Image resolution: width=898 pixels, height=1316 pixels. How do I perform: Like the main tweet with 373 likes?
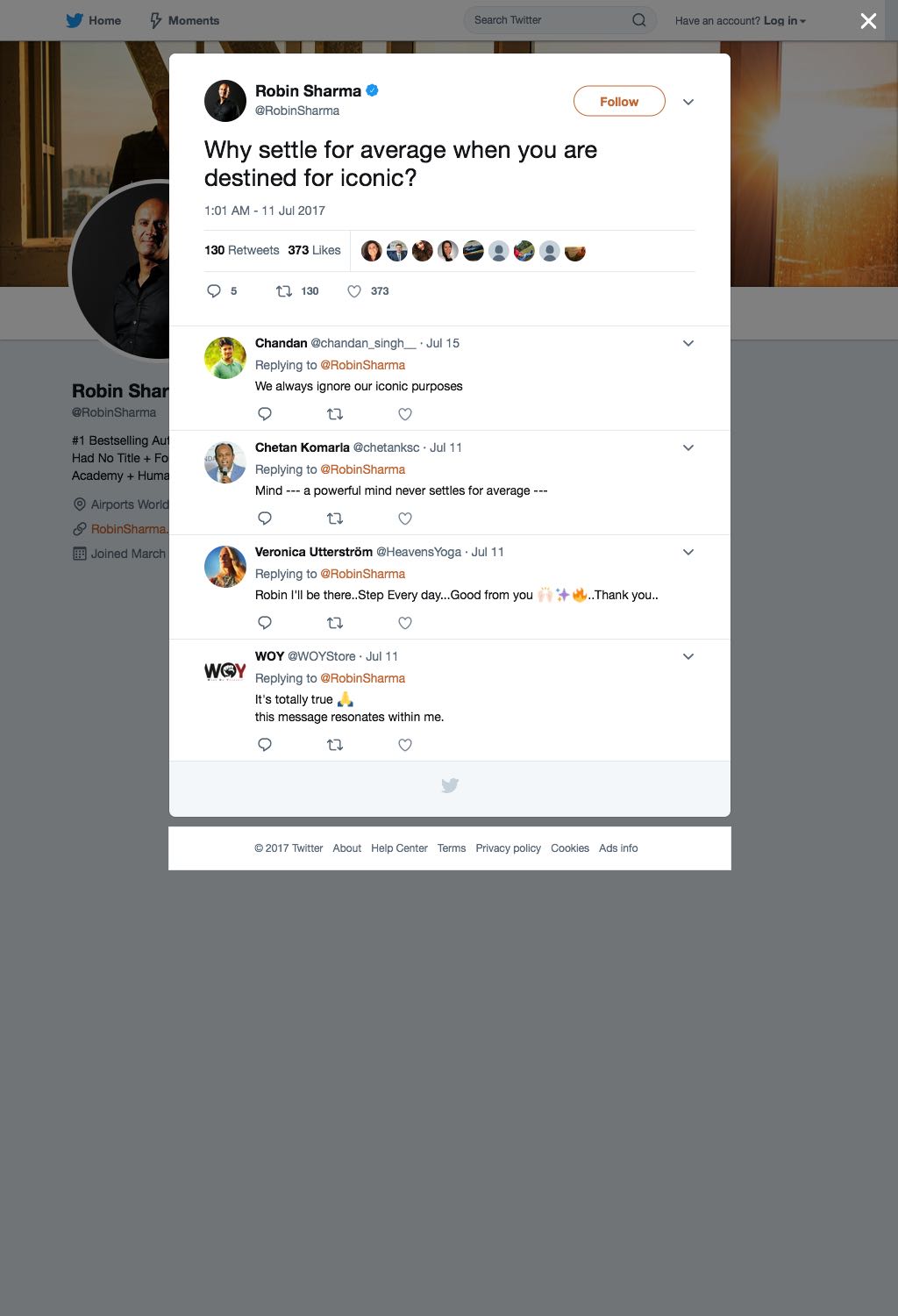click(x=354, y=291)
